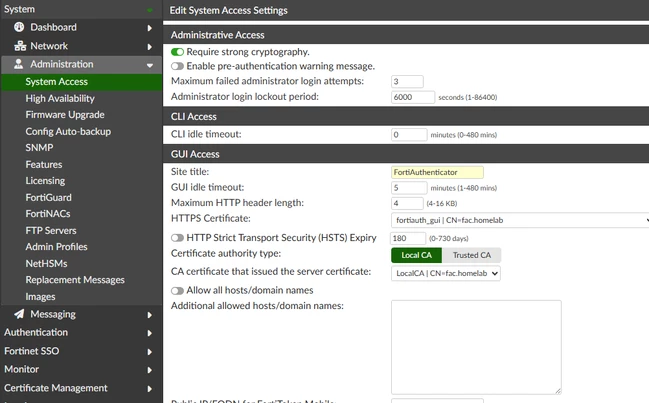Click Administrator login lockout period field

tap(413, 97)
